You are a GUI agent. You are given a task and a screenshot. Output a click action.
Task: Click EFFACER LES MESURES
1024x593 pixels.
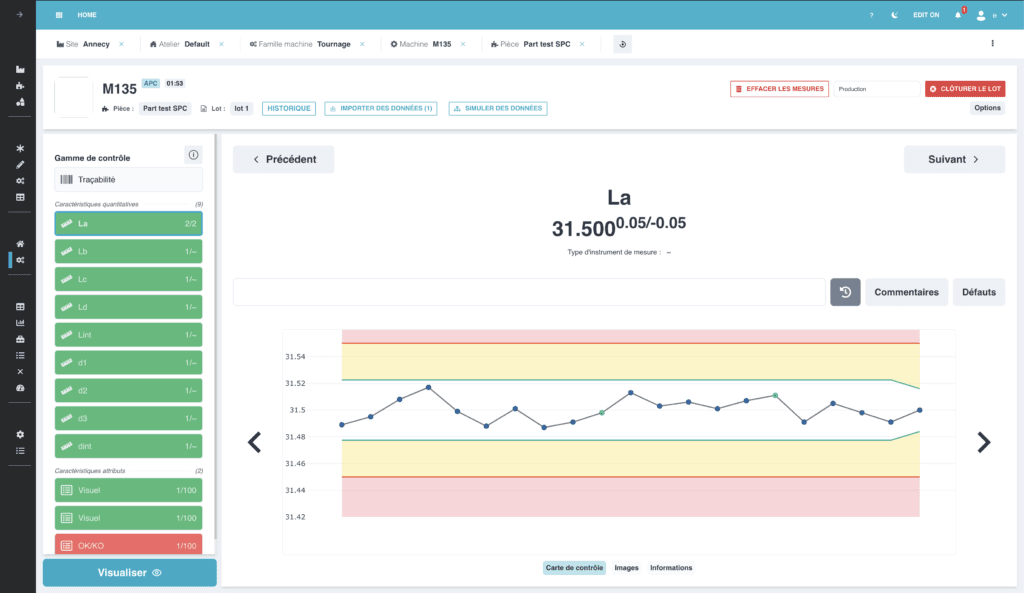pos(779,89)
